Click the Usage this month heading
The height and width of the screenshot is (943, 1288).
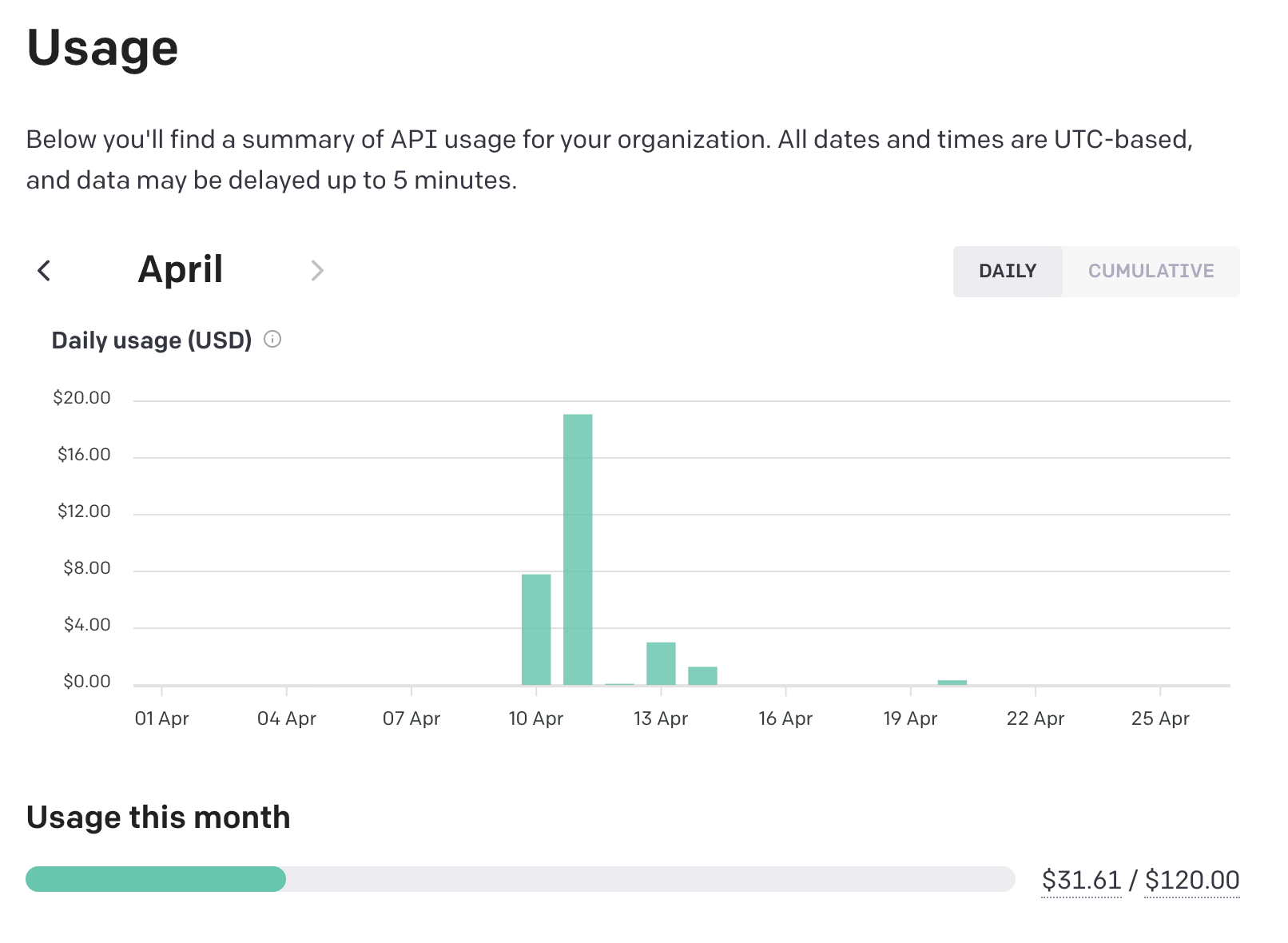157,817
